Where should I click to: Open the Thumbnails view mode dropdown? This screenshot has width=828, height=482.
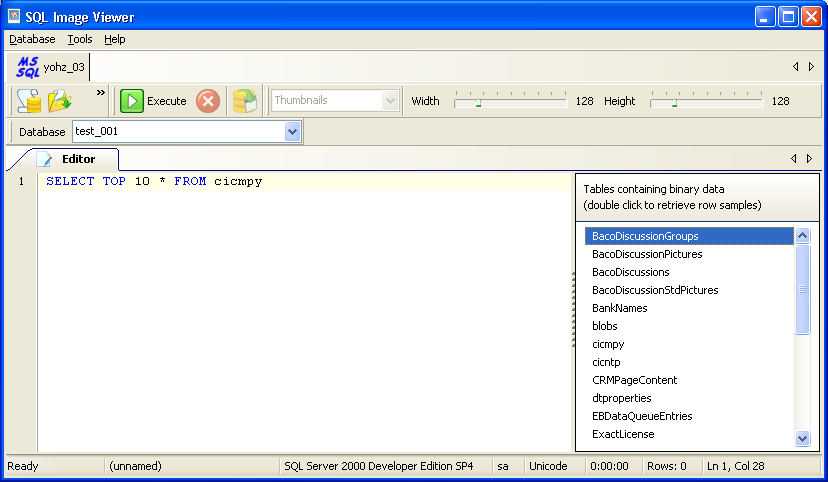click(x=390, y=101)
